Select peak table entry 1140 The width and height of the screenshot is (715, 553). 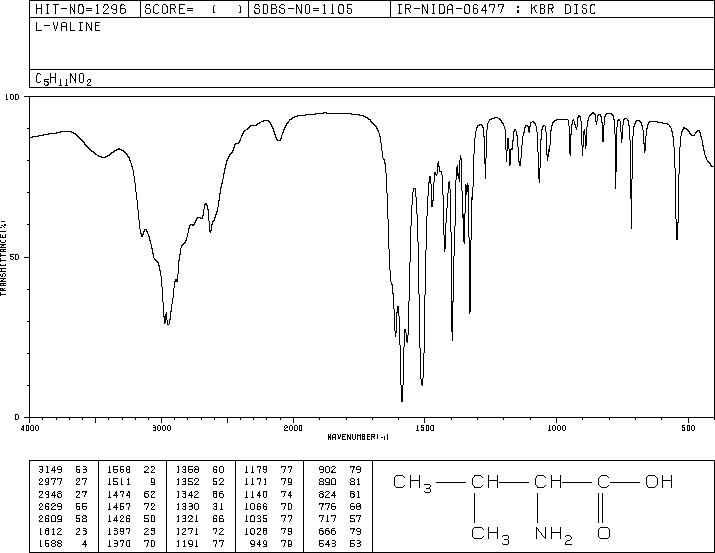[256, 494]
